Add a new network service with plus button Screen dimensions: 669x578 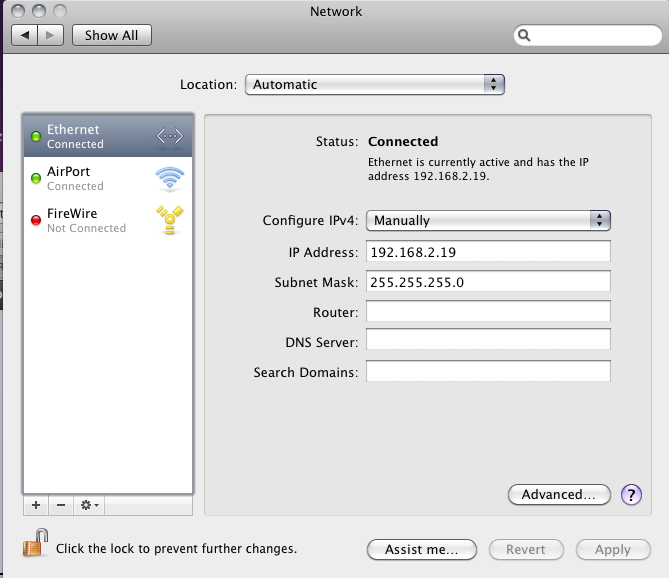pos(36,505)
